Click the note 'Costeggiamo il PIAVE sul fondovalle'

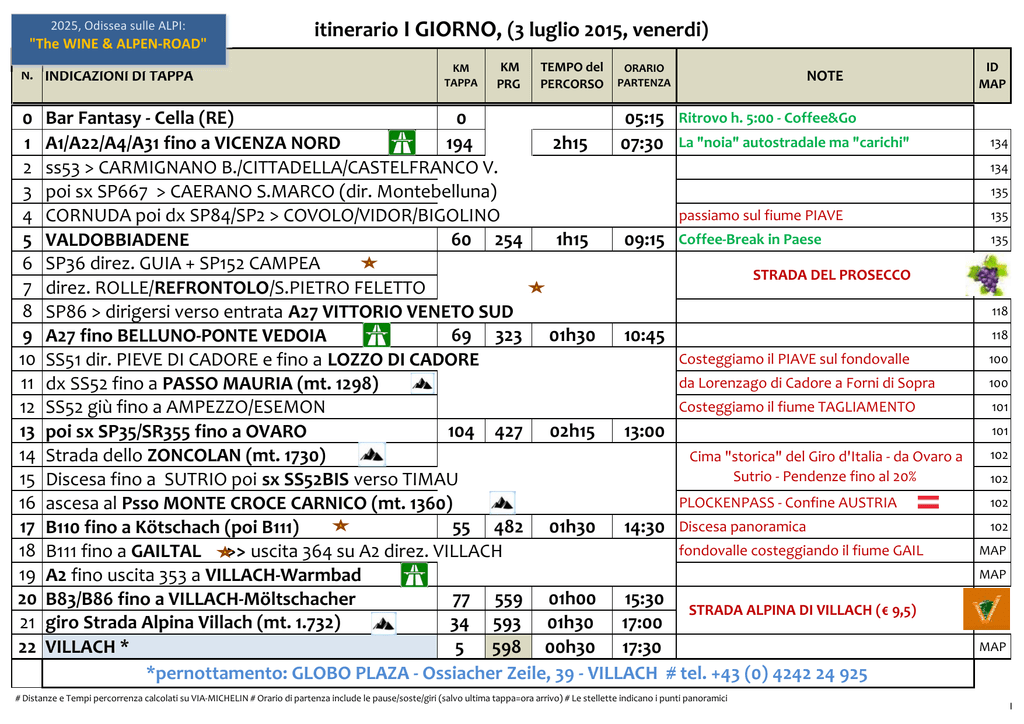click(x=794, y=359)
